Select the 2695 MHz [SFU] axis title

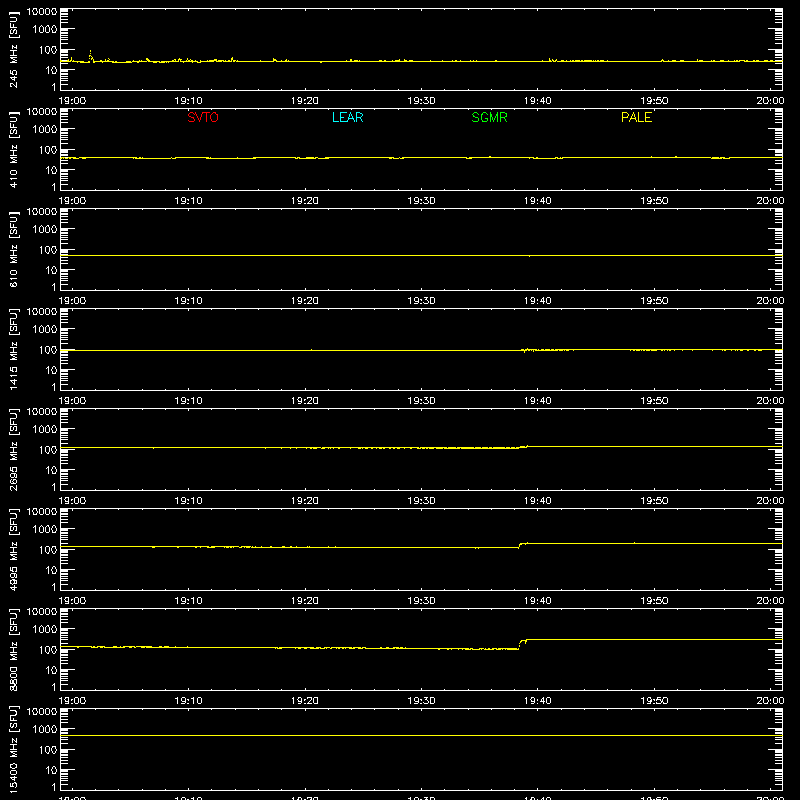pos(13,449)
